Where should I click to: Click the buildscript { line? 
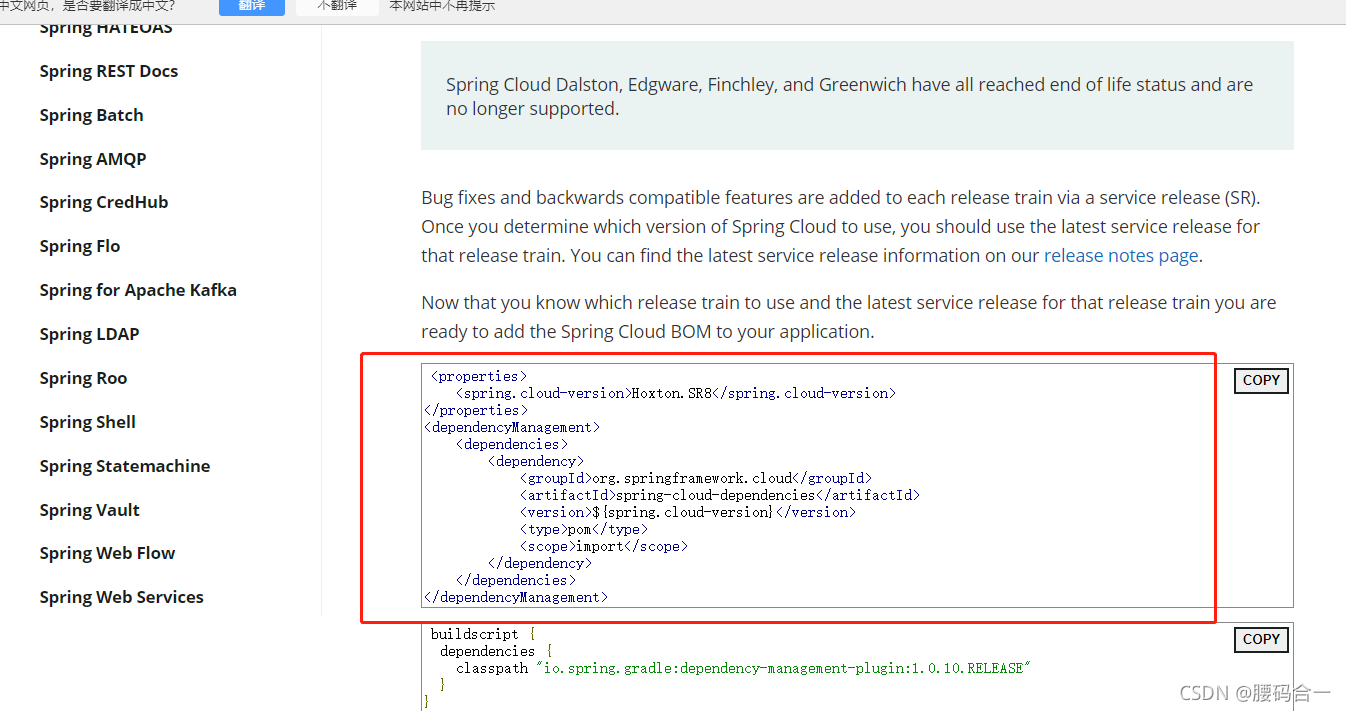pyautogui.click(x=484, y=634)
